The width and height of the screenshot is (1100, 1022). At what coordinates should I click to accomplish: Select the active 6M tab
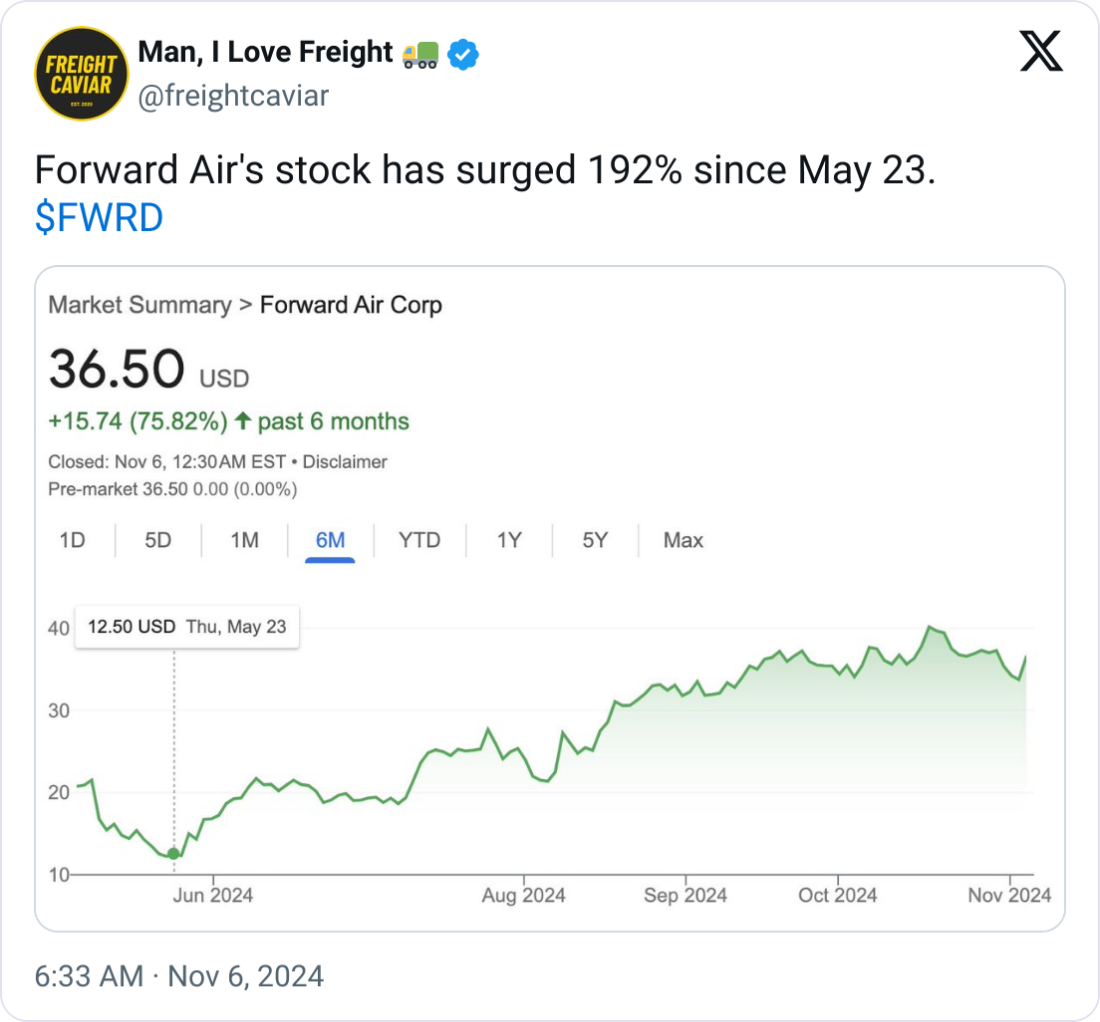tap(330, 540)
